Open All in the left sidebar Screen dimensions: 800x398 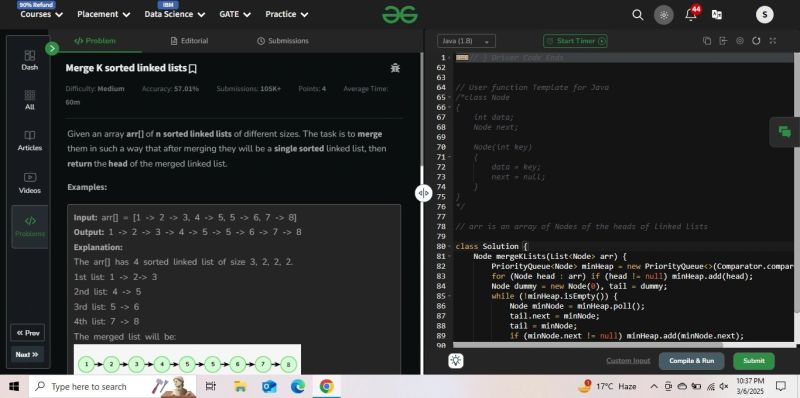(30, 100)
